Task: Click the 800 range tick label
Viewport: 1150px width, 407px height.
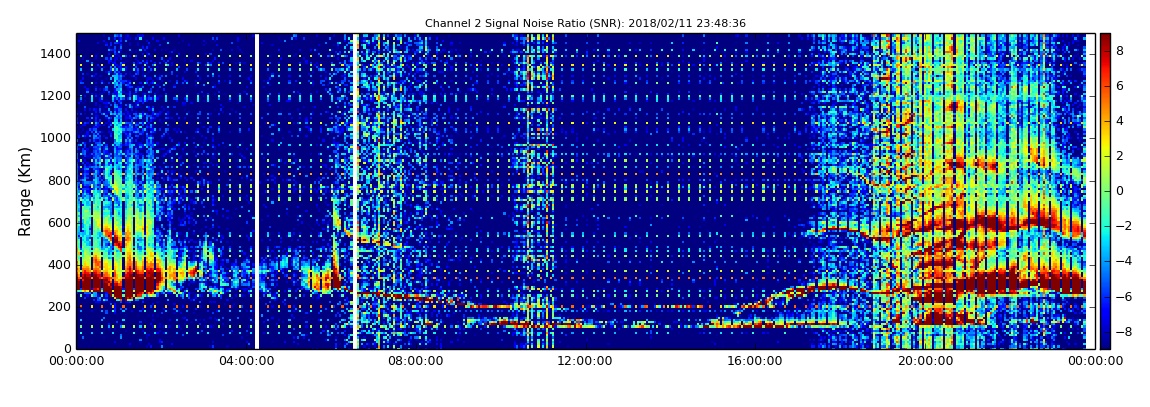Action: pos(60,180)
